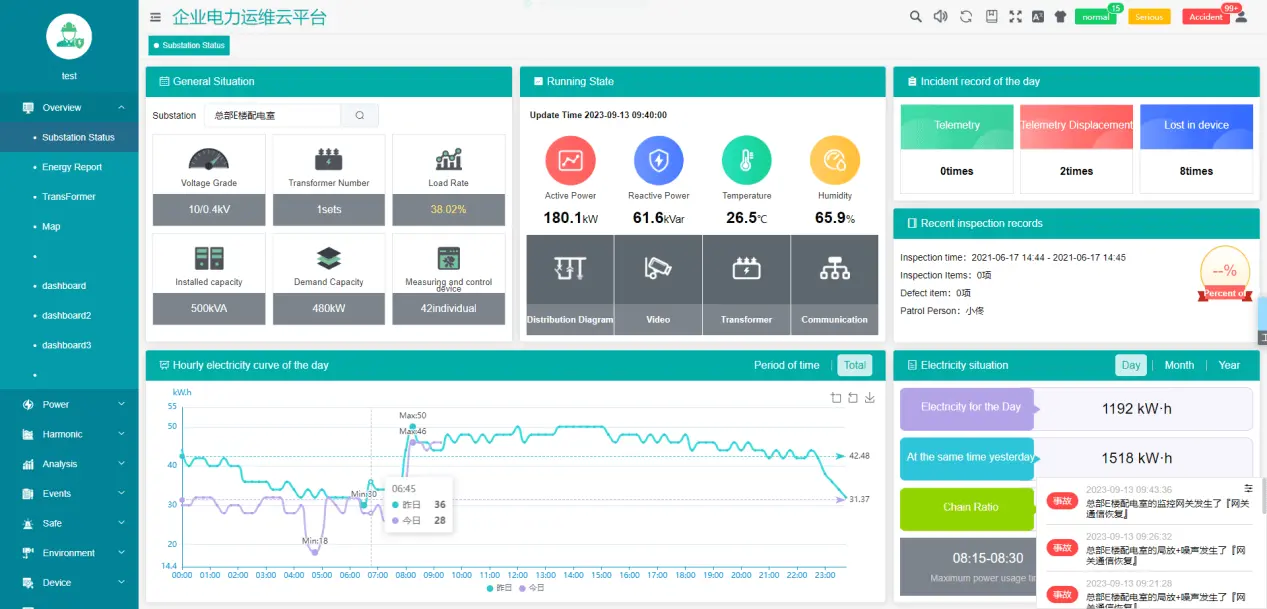Click the Communication icon in Running State
Viewport: 1267px width, 609px height.
(834, 268)
